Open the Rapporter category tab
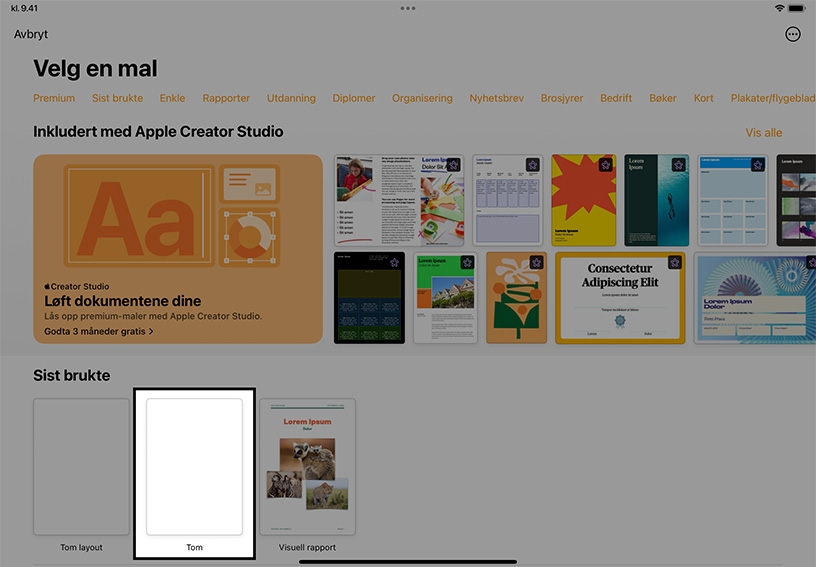 [x=226, y=98]
